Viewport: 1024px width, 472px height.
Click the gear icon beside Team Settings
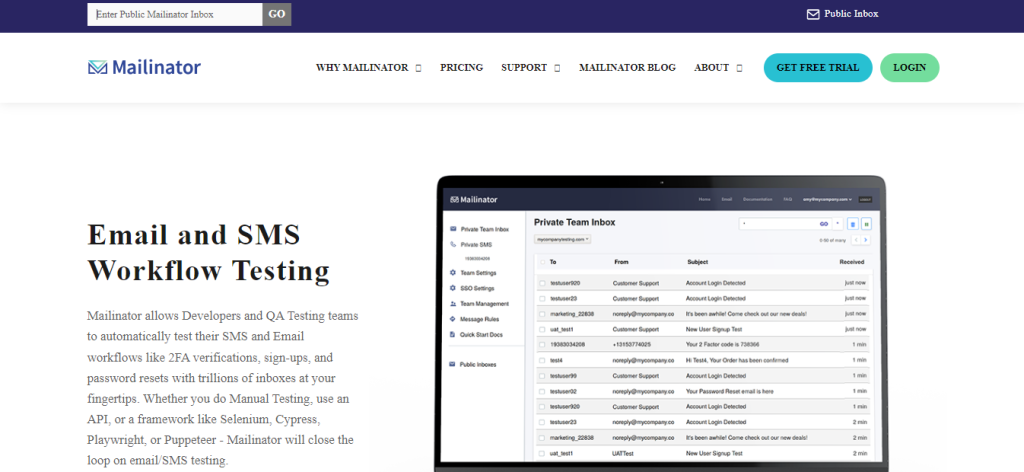click(453, 273)
